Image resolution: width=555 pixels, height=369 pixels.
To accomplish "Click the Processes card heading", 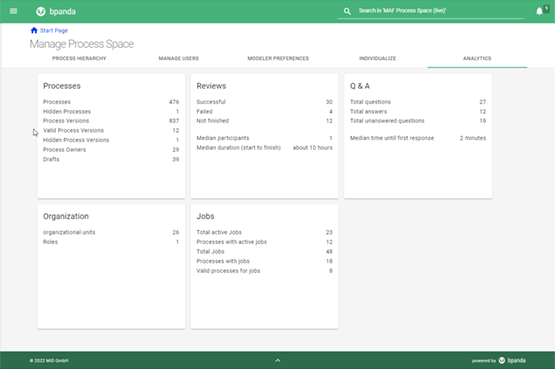I will pyautogui.click(x=62, y=86).
